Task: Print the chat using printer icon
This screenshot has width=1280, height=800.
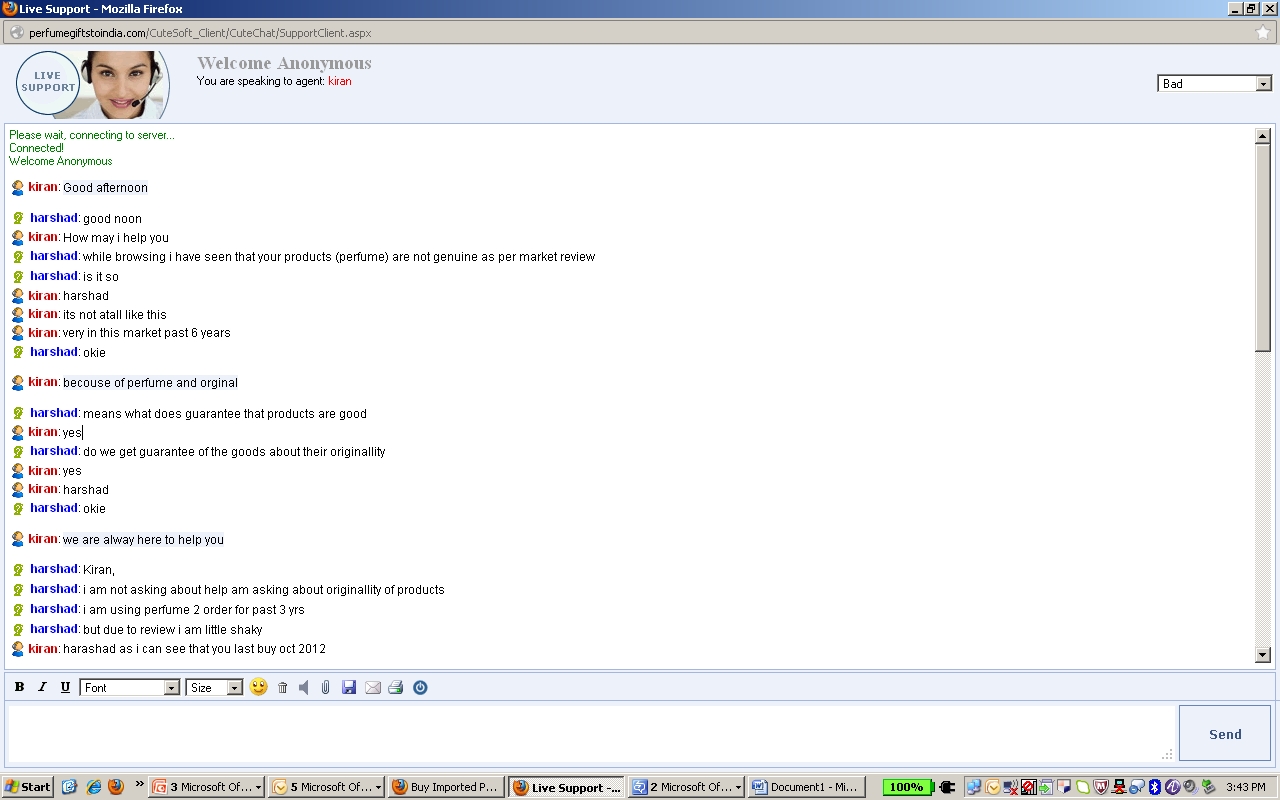Action: (x=396, y=688)
